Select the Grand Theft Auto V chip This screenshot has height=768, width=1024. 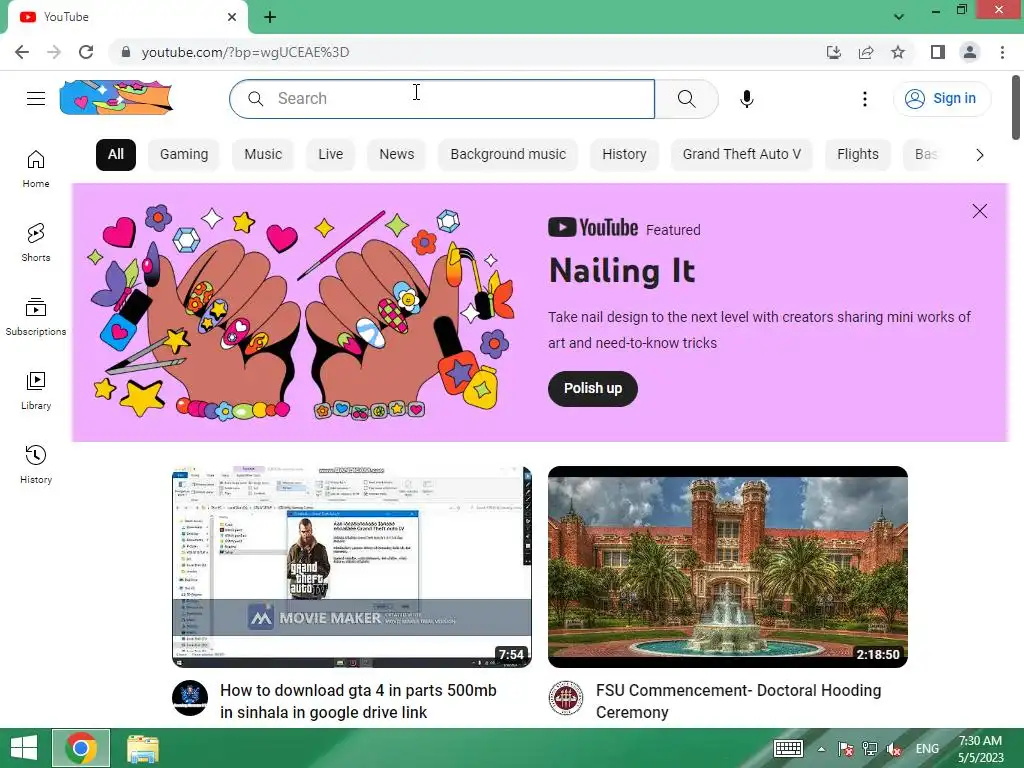pyautogui.click(x=742, y=155)
